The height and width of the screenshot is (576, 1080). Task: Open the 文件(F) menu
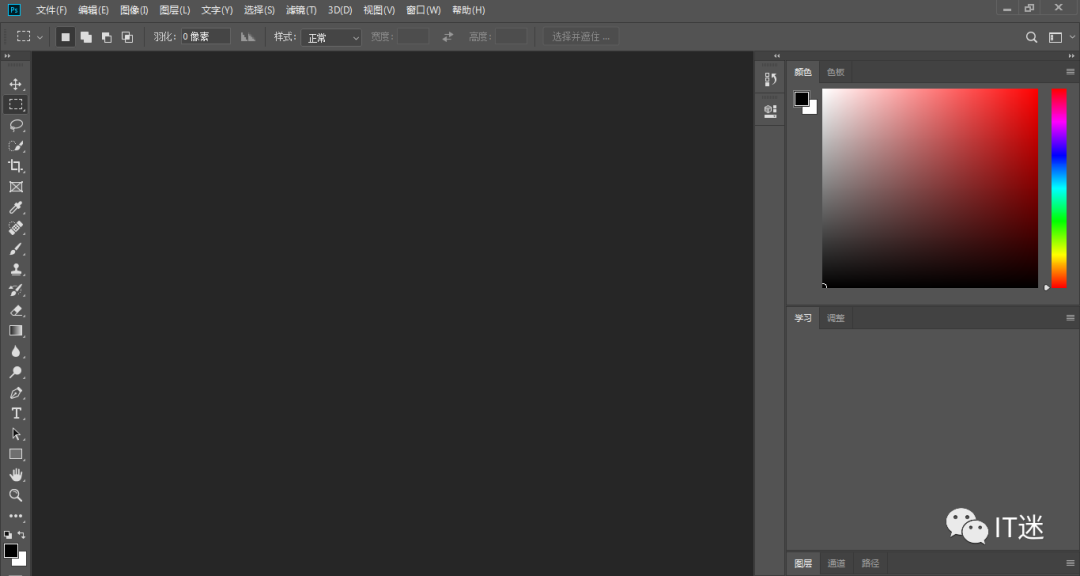(x=52, y=10)
